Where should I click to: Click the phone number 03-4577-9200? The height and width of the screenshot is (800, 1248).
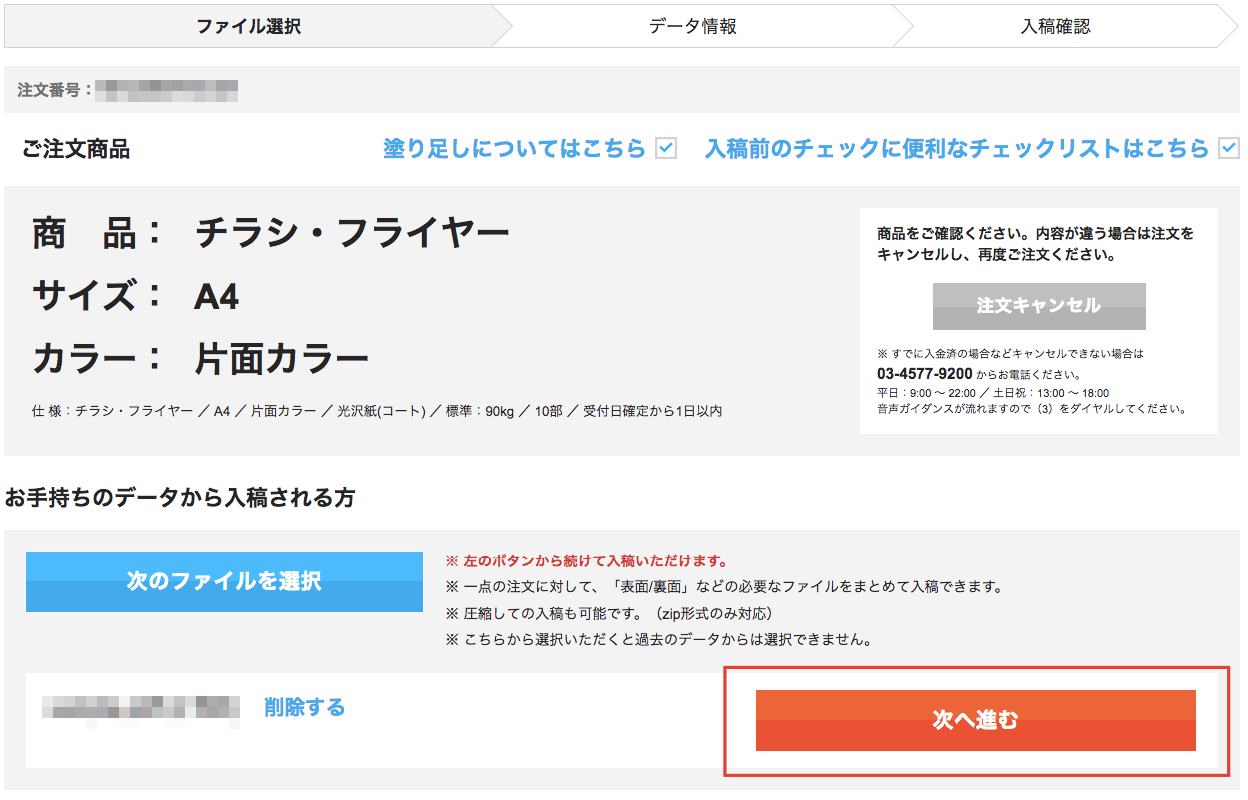(x=924, y=374)
